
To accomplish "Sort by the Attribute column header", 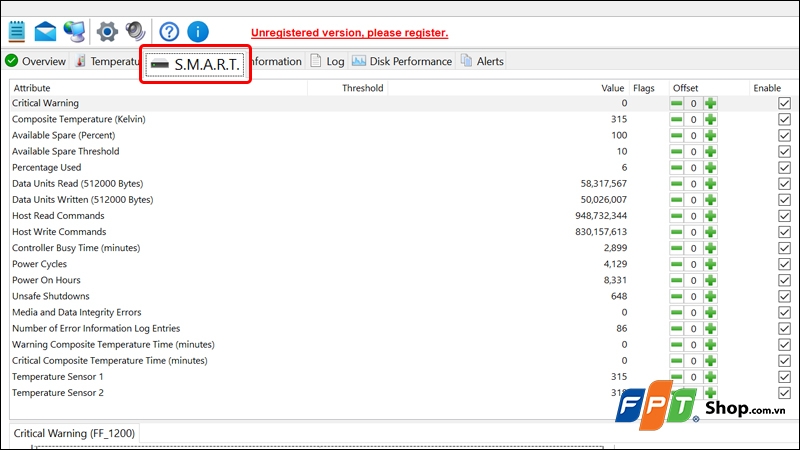I will (159, 88).
